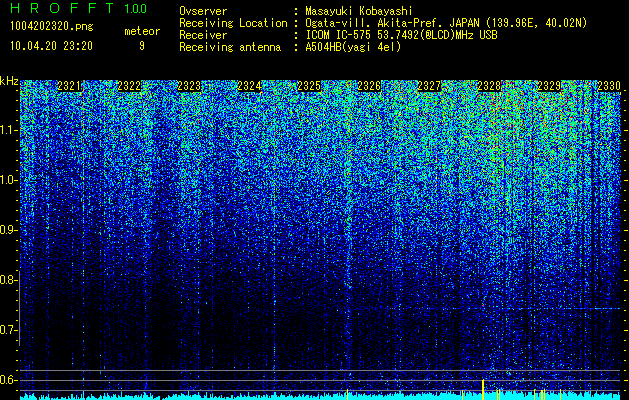Click the Ovserver label
Screen dimensions: 629x400
[x=203, y=11]
